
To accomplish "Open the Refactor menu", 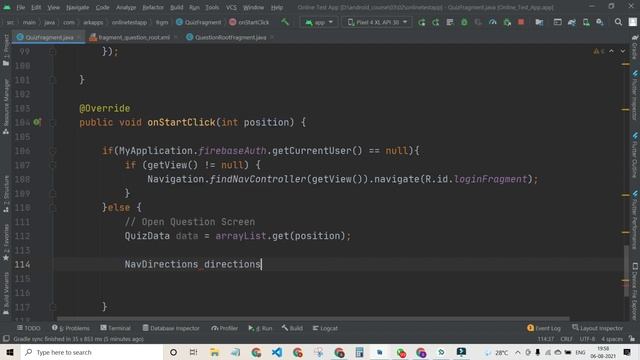I will (153, 7).
